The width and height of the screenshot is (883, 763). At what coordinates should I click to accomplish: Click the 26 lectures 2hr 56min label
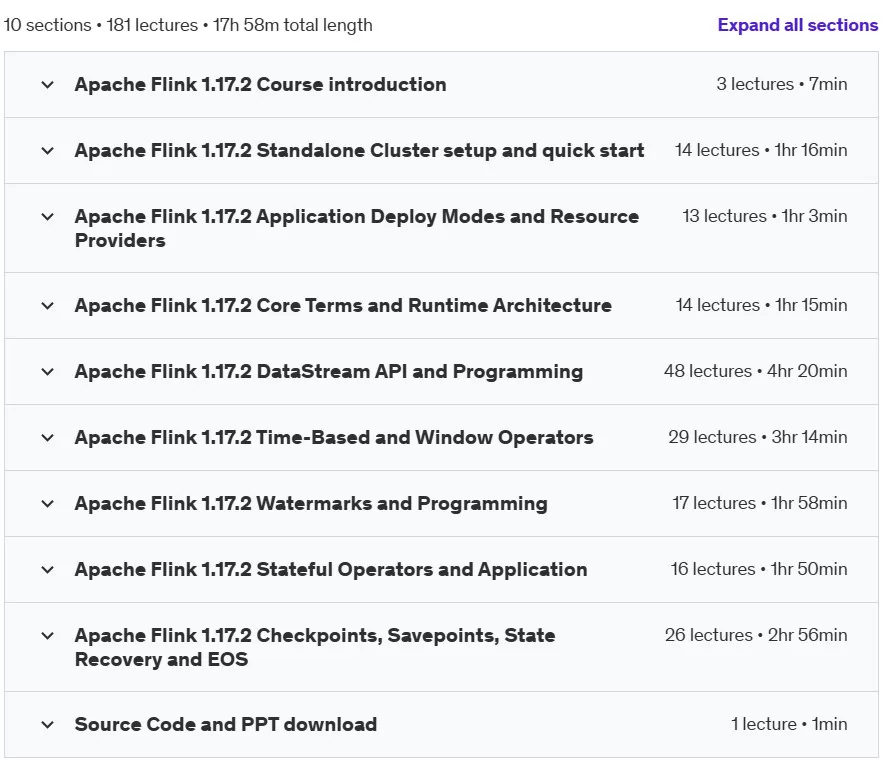pyautogui.click(x=756, y=635)
